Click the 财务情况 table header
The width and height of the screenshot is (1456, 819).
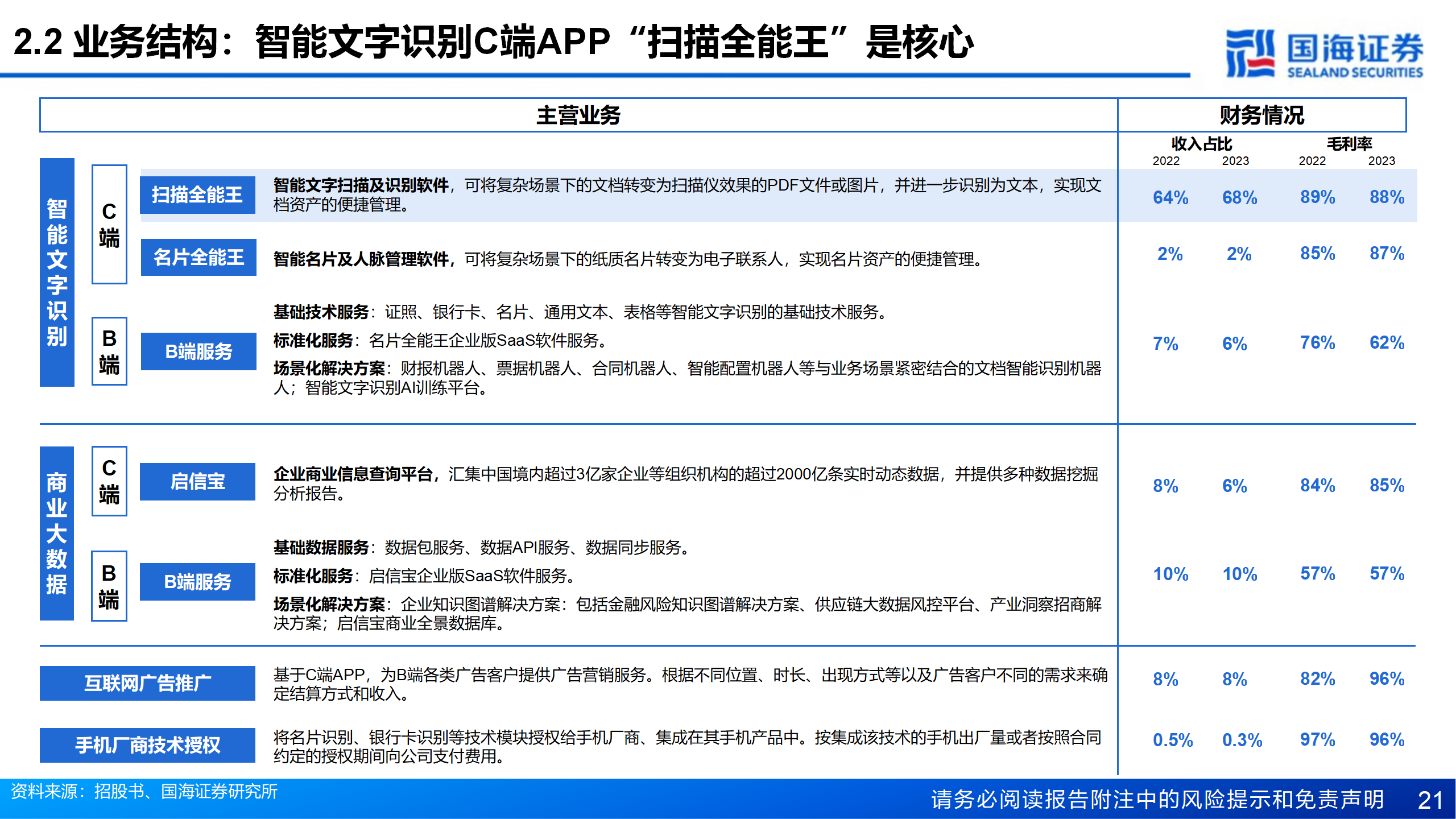(x=1261, y=115)
